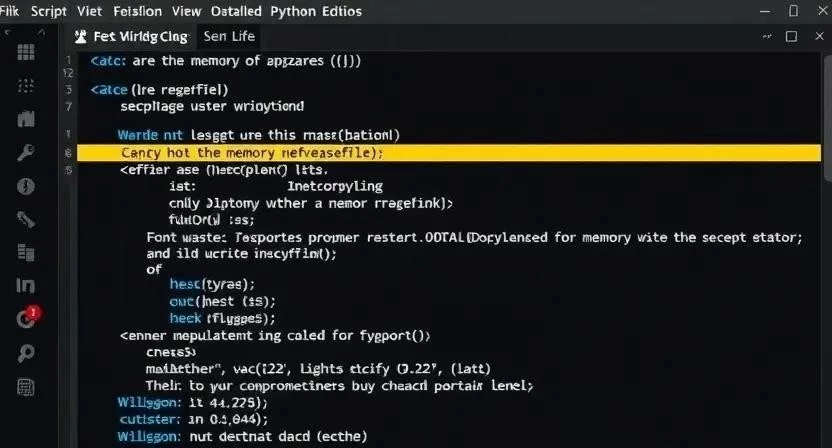Image resolution: width=832 pixels, height=448 pixels.
Task: Click the chain link icon in sidebar
Action: 26,220
